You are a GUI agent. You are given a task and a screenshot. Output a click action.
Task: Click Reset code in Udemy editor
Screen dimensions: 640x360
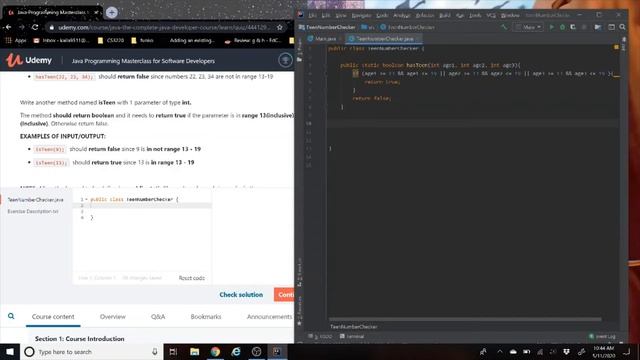point(192,278)
